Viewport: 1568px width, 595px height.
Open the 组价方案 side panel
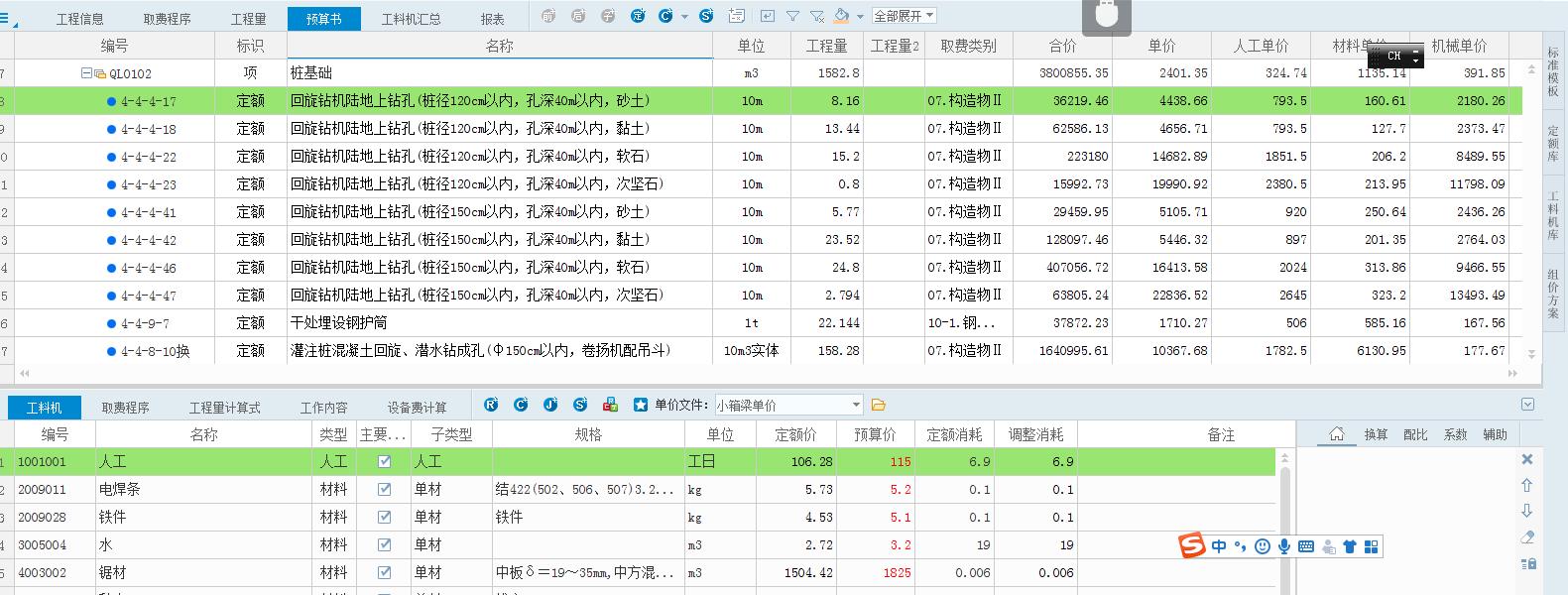1553,294
